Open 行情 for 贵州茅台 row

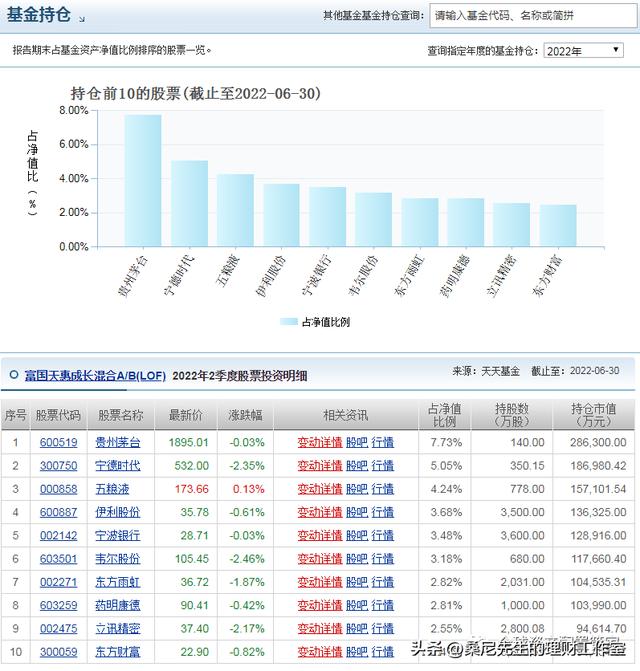[382, 442]
